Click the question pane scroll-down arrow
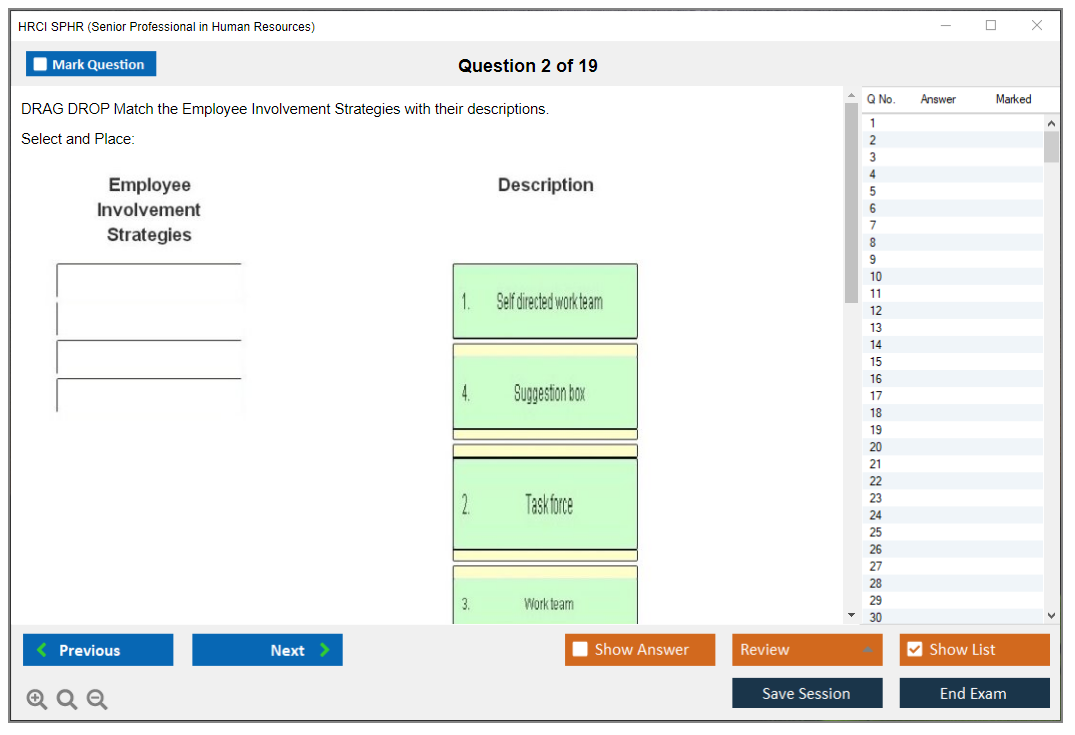1075x735 pixels. click(x=851, y=615)
